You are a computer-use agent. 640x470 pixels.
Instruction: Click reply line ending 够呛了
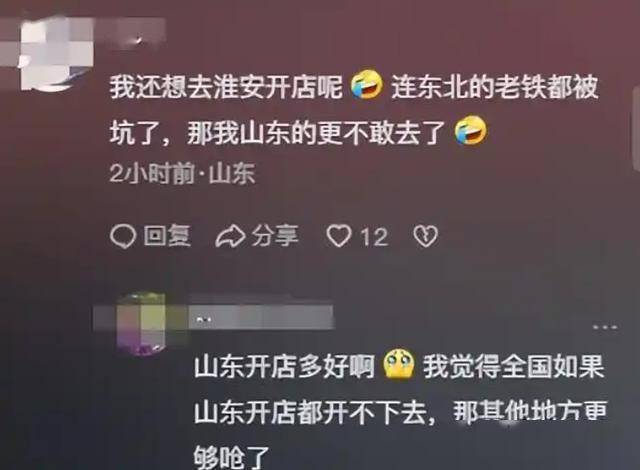231,457
